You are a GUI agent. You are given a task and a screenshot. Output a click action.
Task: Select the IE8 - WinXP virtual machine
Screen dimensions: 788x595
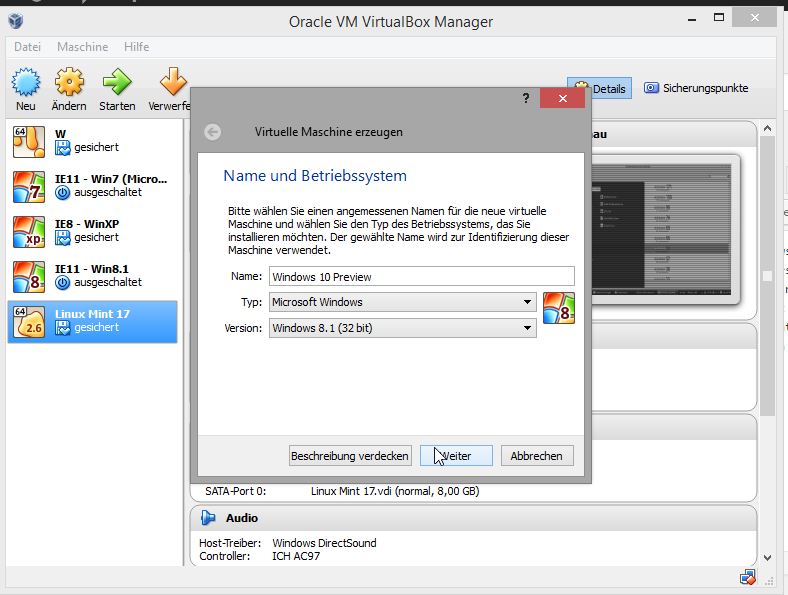[x=92, y=231]
